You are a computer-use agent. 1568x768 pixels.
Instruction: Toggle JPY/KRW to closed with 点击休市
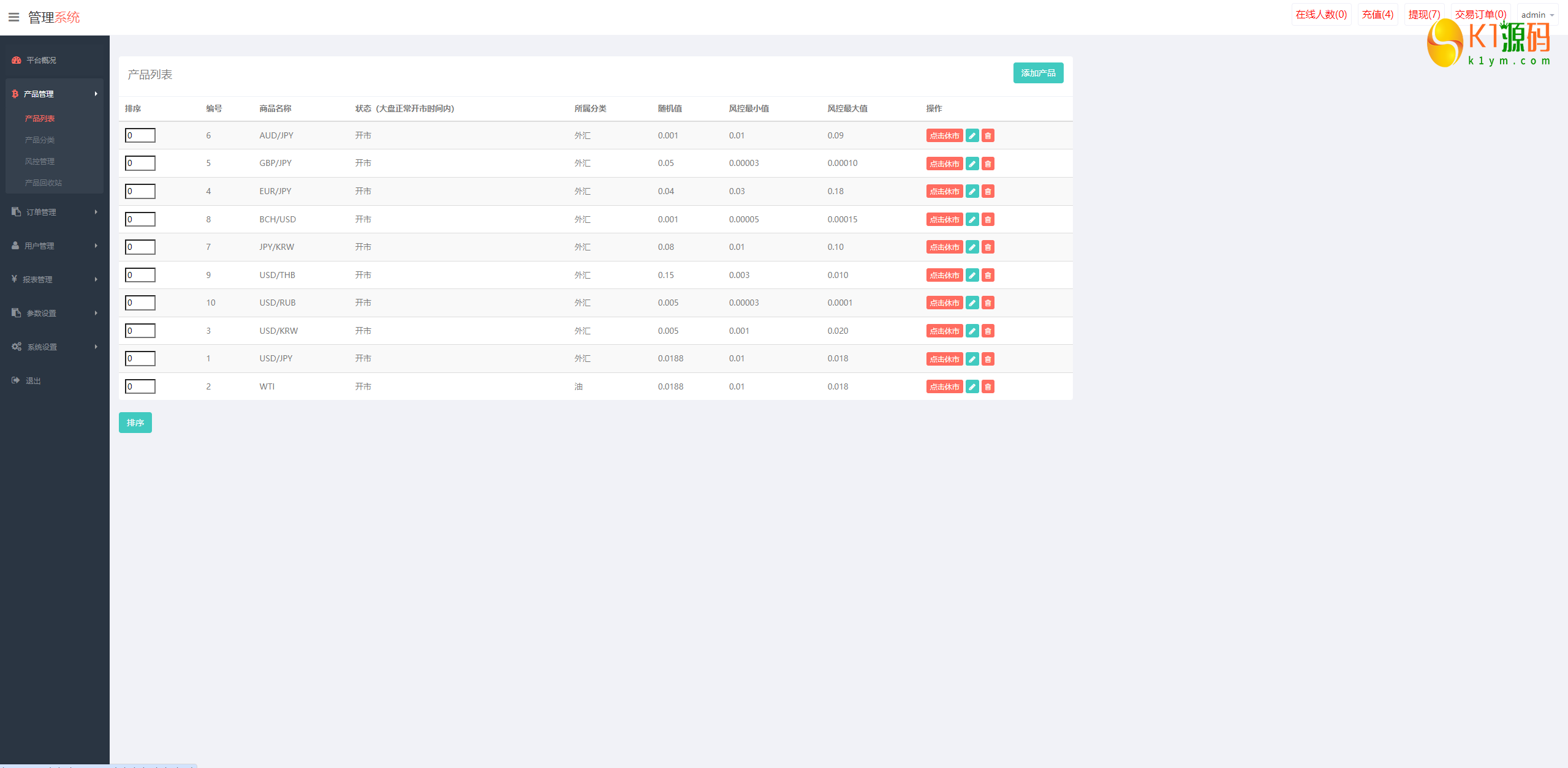(x=944, y=247)
